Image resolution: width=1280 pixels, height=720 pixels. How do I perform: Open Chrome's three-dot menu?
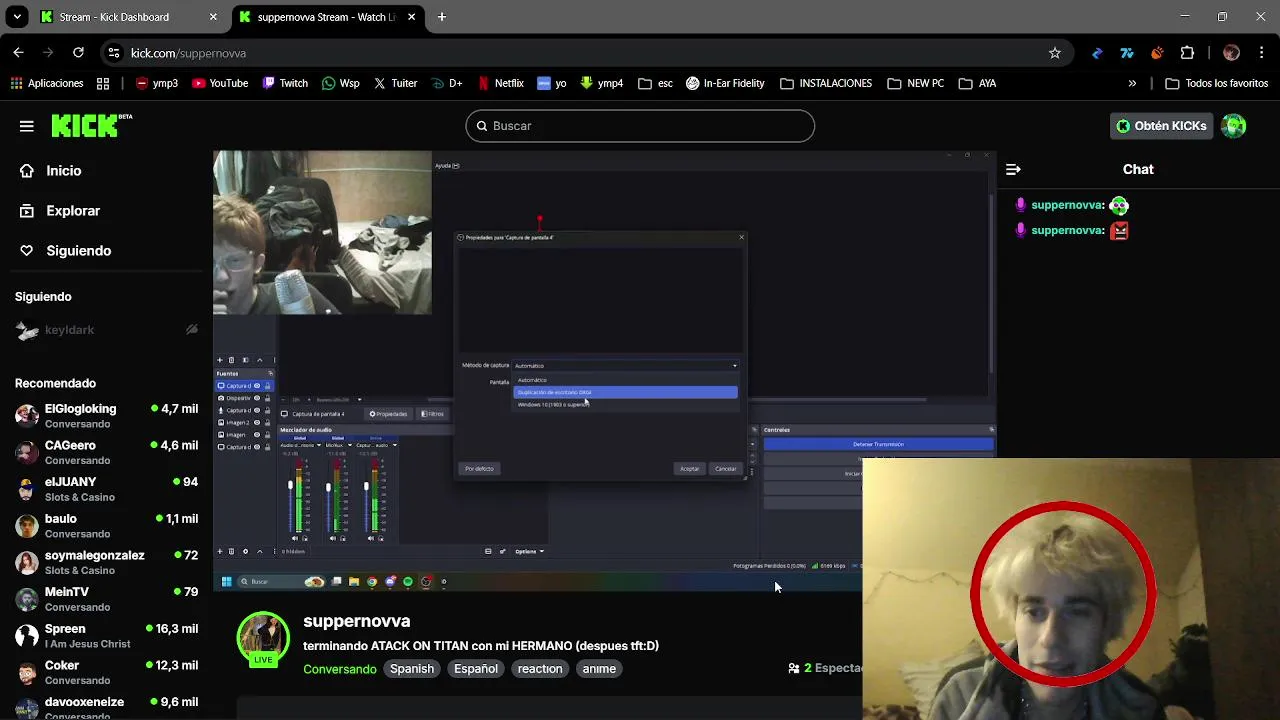1261,53
